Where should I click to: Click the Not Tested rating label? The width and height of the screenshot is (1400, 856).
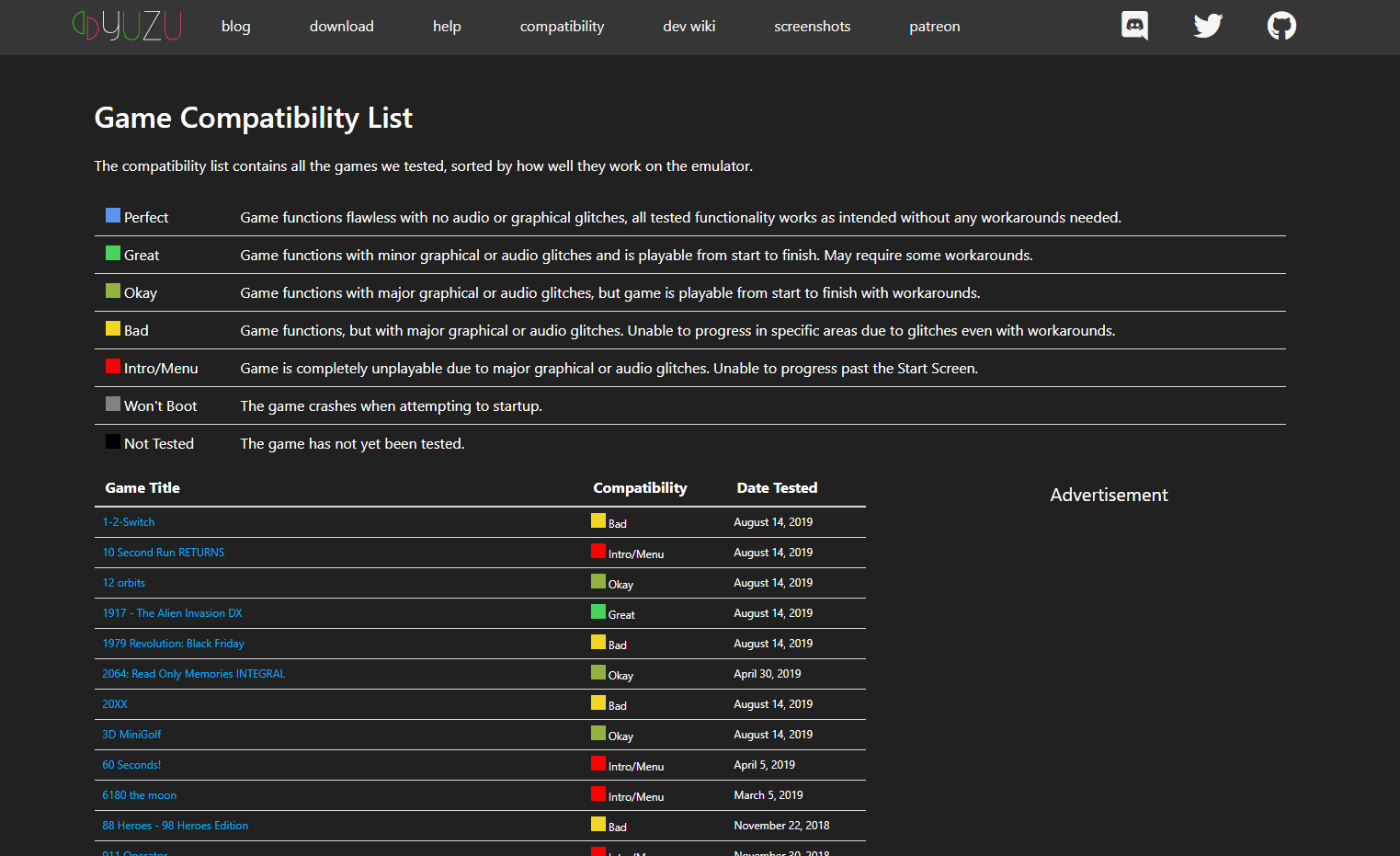click(x=159, y=444)
